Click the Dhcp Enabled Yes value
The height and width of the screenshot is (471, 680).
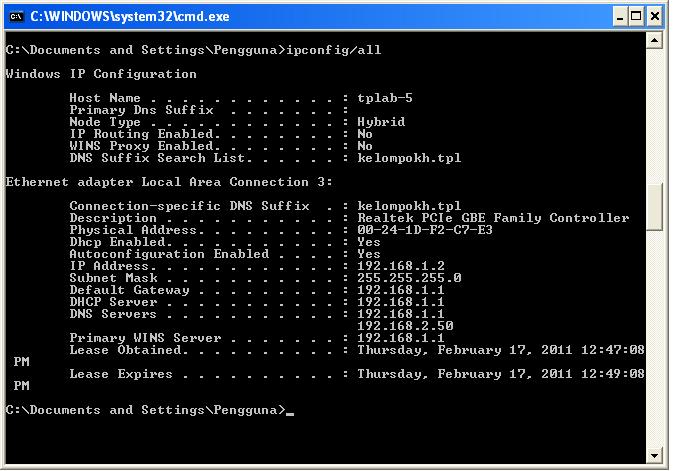point(369,242)
